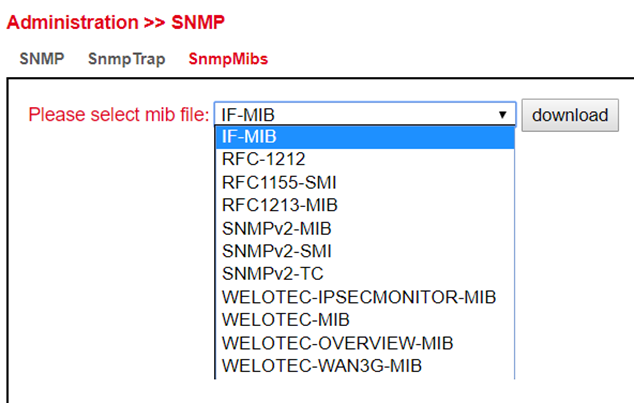This screenshot has height=403, width=634.
Task: Pick the SNMPv2-SMI option
Action: point(277,250)
